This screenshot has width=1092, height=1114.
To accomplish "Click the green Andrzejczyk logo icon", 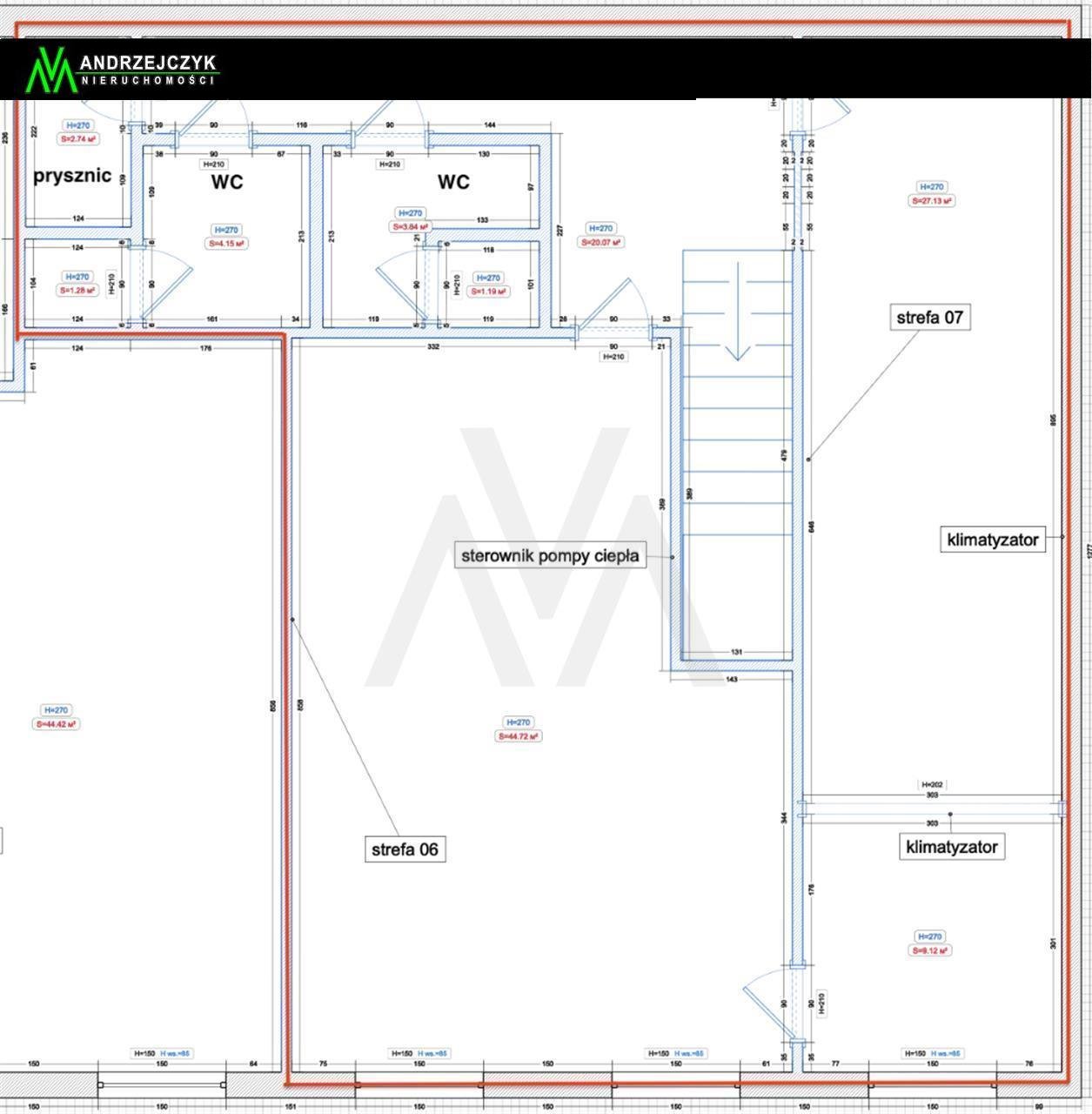I will coord(51,70).
